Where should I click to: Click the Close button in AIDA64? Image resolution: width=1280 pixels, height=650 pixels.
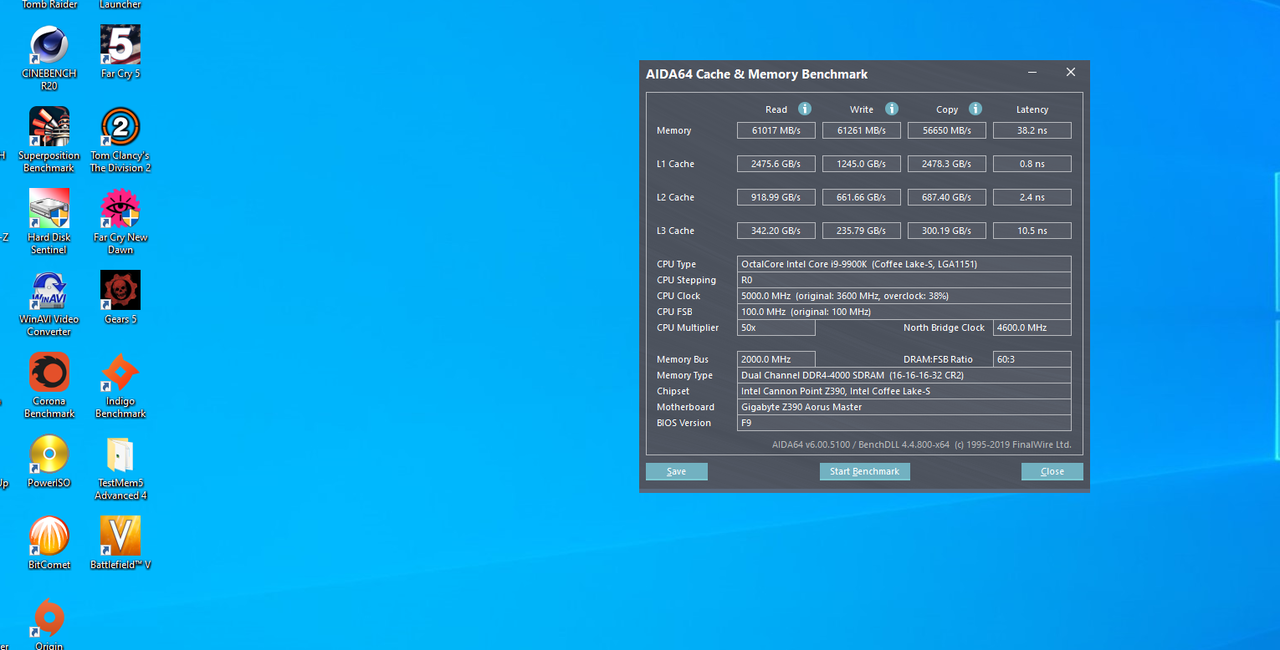[x=1052, y=471]
